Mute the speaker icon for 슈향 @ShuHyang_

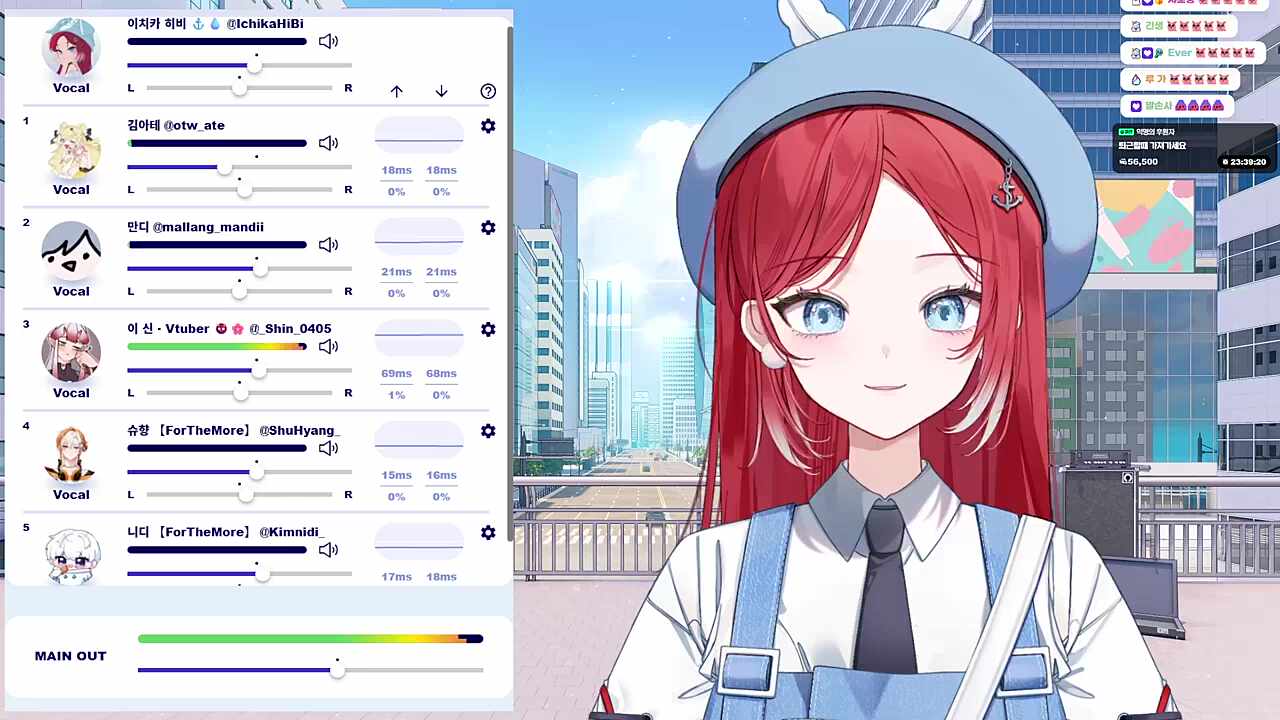(x=328, y=448)
